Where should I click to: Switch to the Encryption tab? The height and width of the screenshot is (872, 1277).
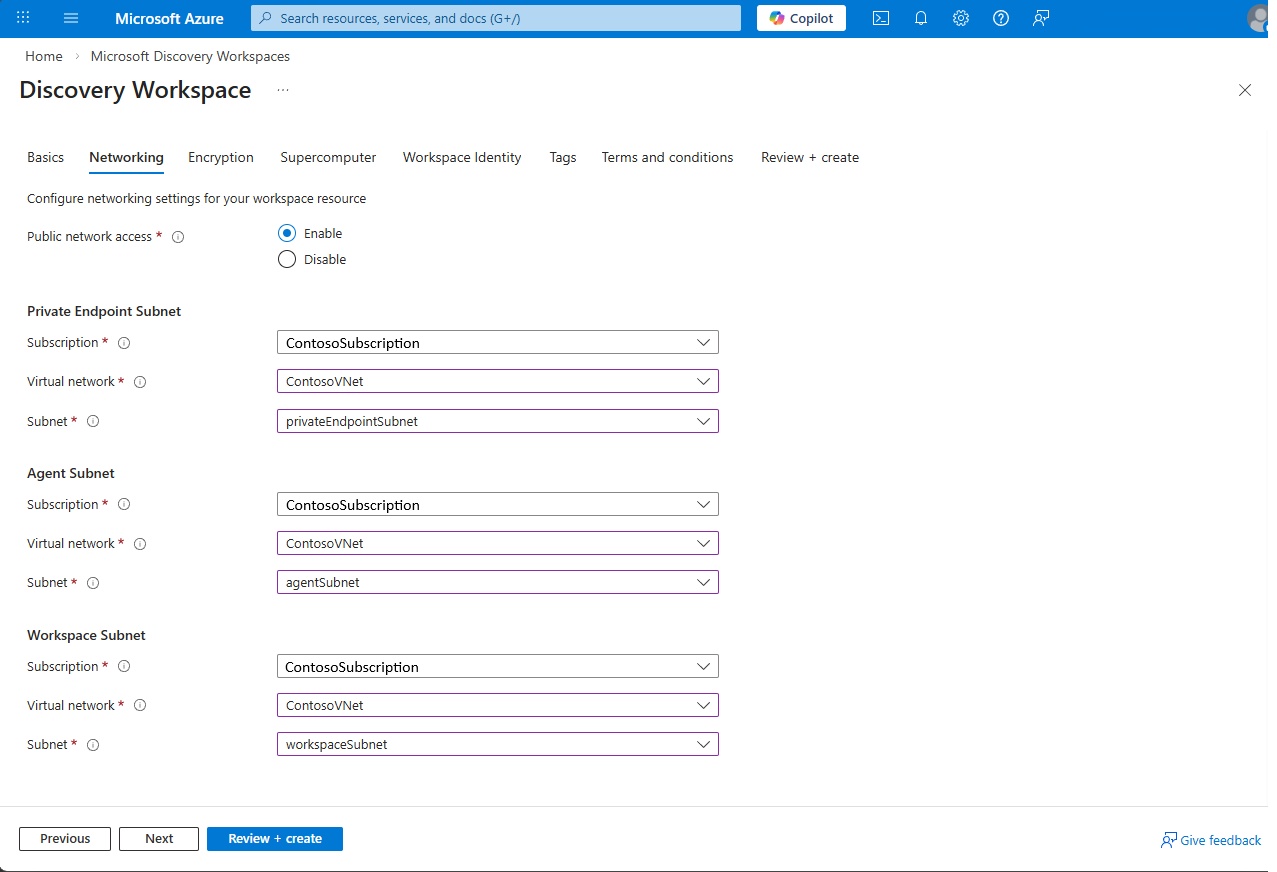[x=221, y=157]
